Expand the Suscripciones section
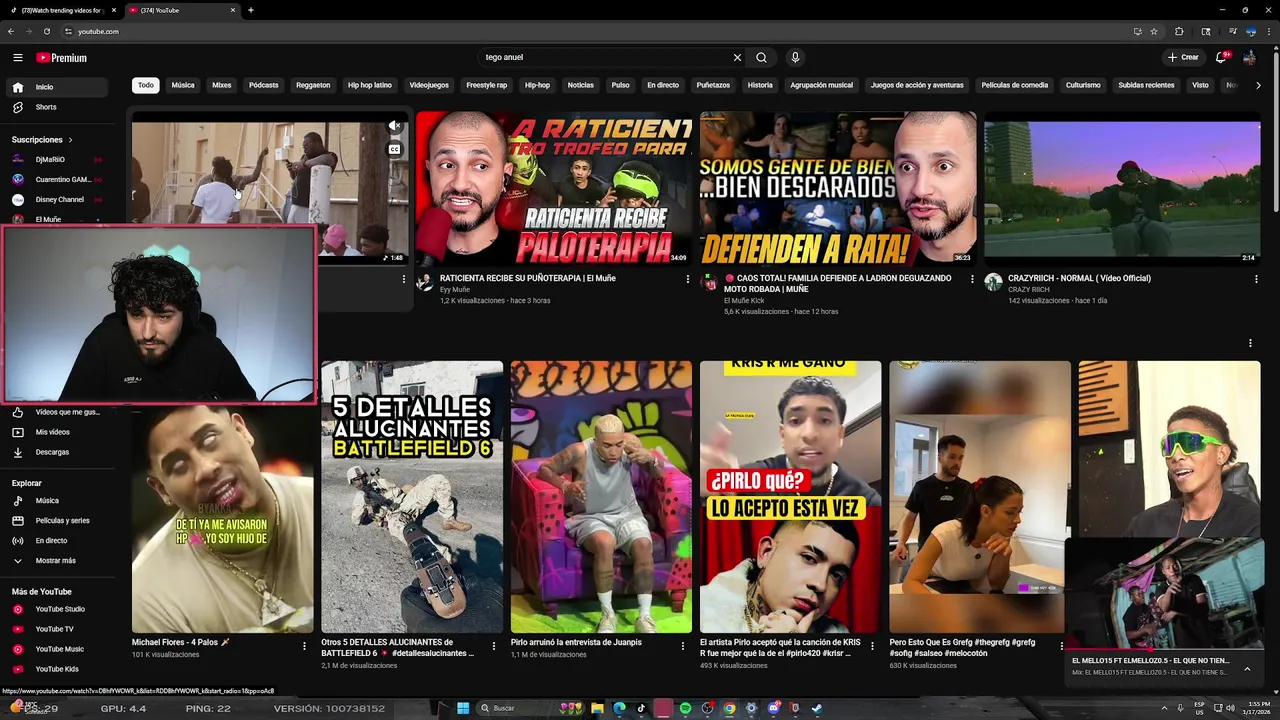1280x720 pixels. click(41, 140)
